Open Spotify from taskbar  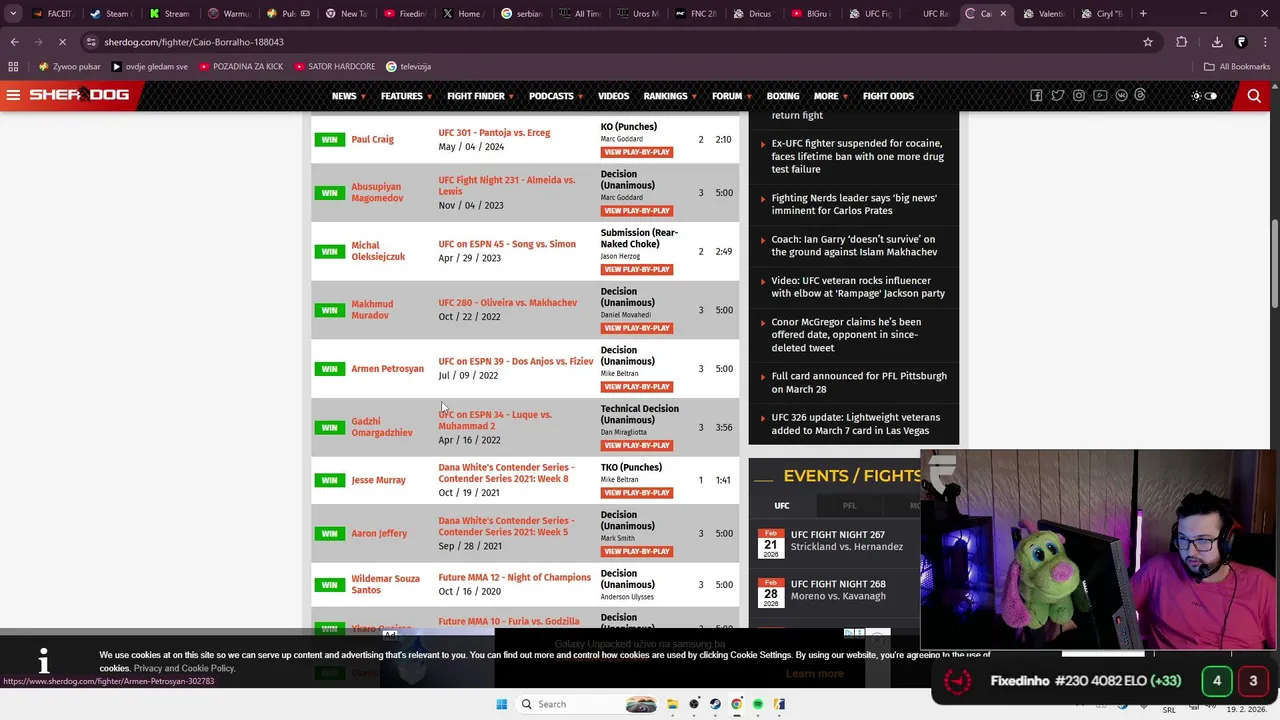(x=757, y=704)
